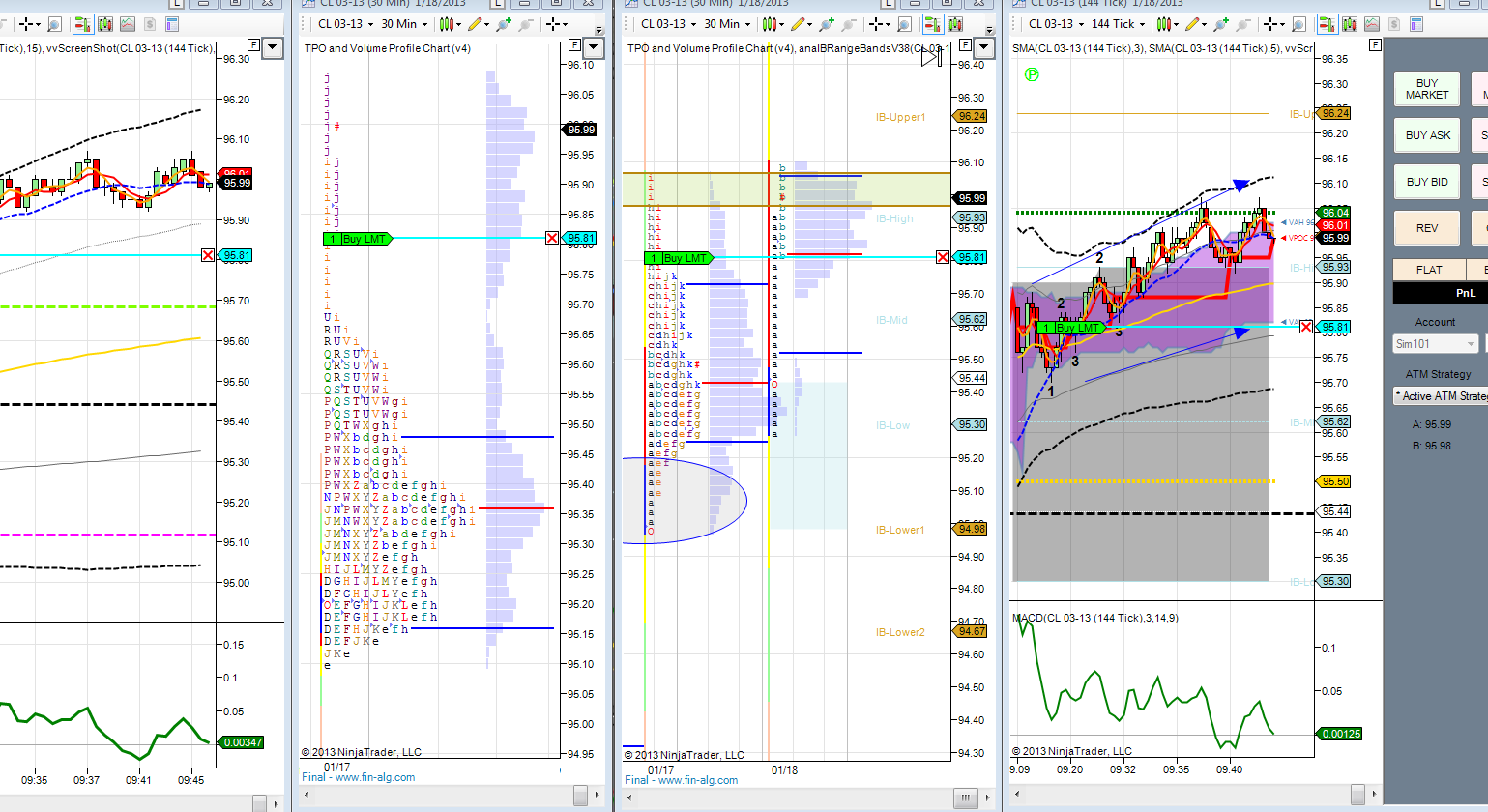This screenshot has height=812, width=1488.
Task: Select crosshair icon in vvScreenShot chart toolbar
Action: pyautogui.click(x=26, y=24)
